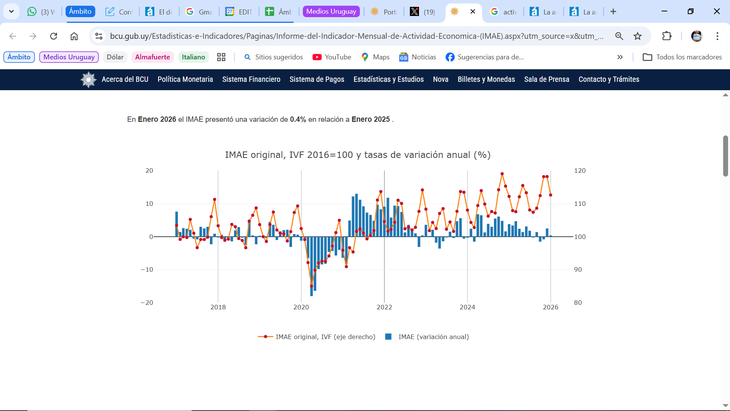730x411 pixels.
Task: Click the BCU logo in navigation bar
Action: point(89,79)
